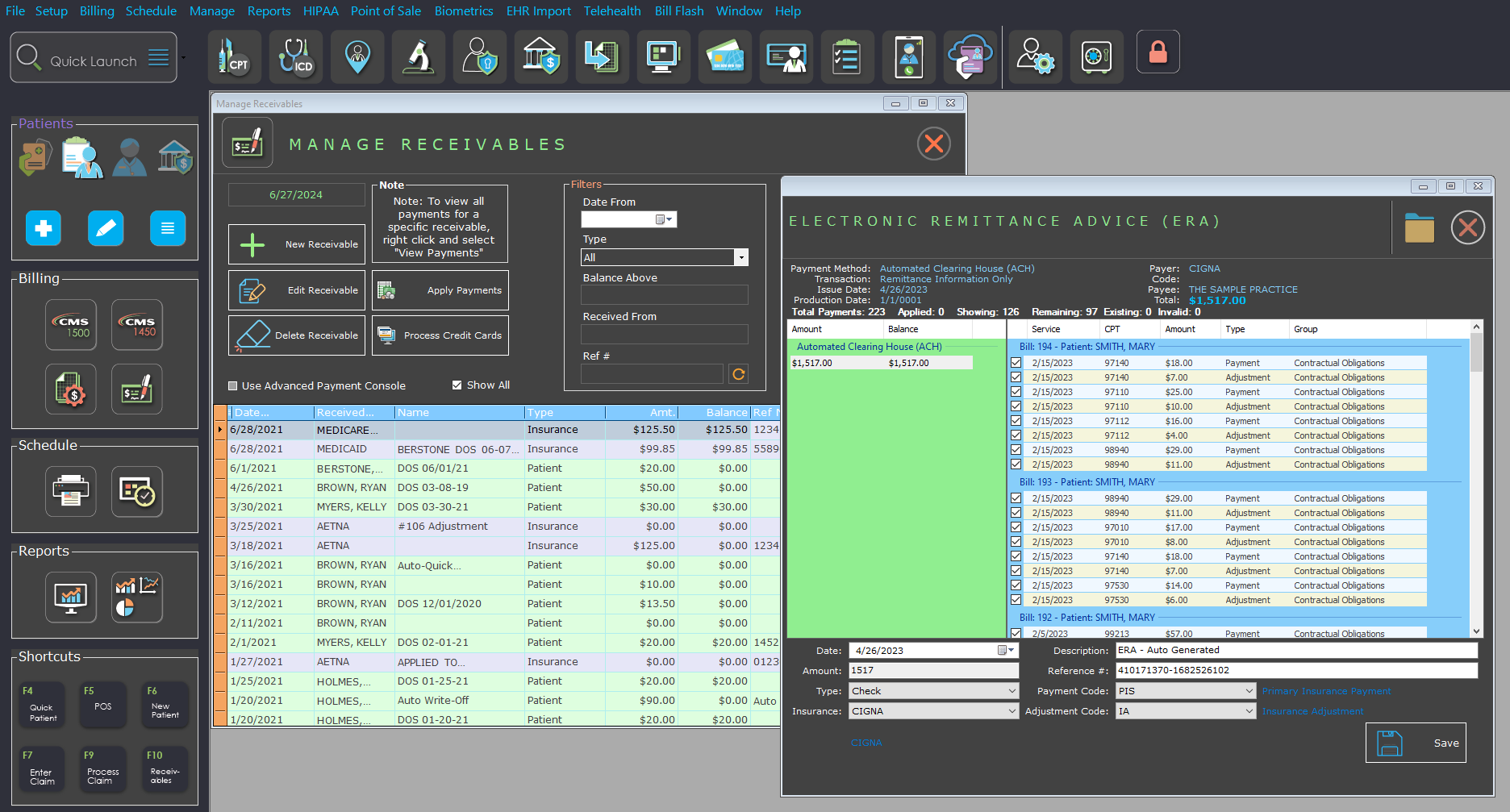Click the folder icon in ERA window
The width and height of the screenshot is (1510, 812).
(1419, 228)
